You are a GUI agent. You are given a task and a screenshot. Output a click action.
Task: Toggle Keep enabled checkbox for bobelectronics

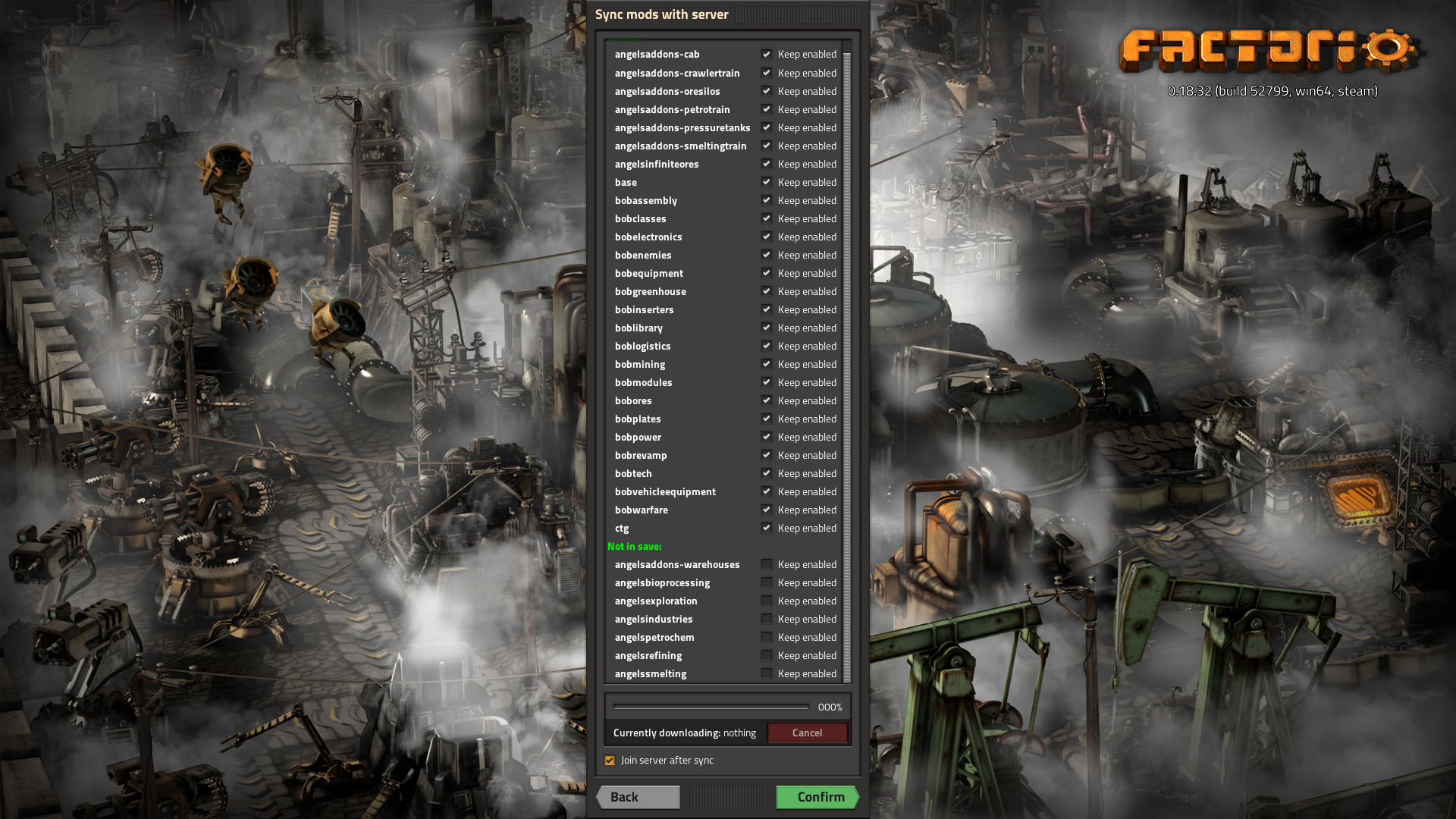click(767, 237)
